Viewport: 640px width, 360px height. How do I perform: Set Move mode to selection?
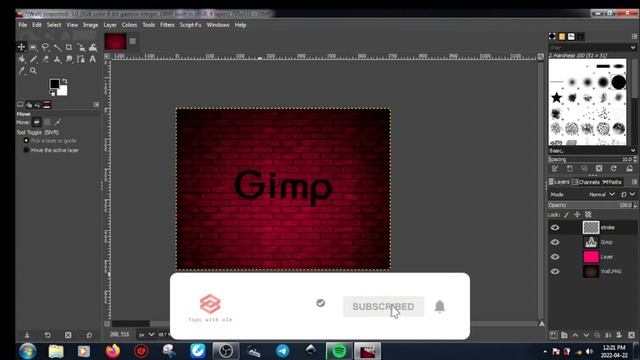(x=47, y=122)
